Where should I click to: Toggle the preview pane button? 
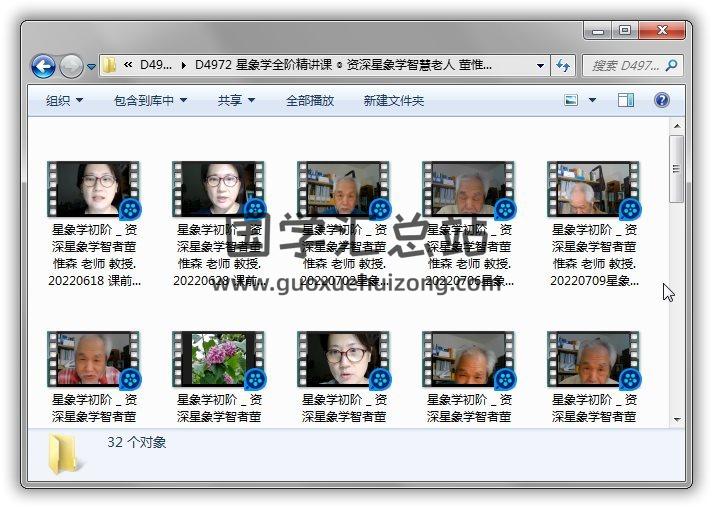click(626, 100)
